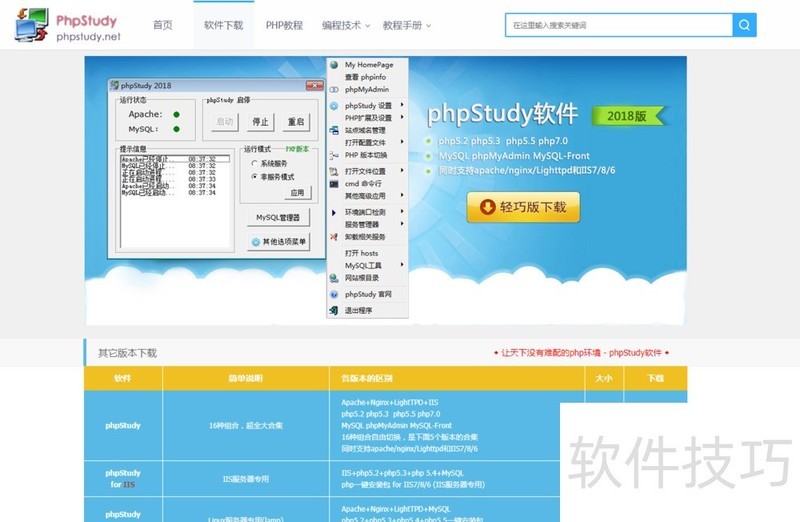Image resolution: width=800 pixels, height=522 pixels.
Task: Click the 2018版 green ribbon badge
Action: (629, 116)
